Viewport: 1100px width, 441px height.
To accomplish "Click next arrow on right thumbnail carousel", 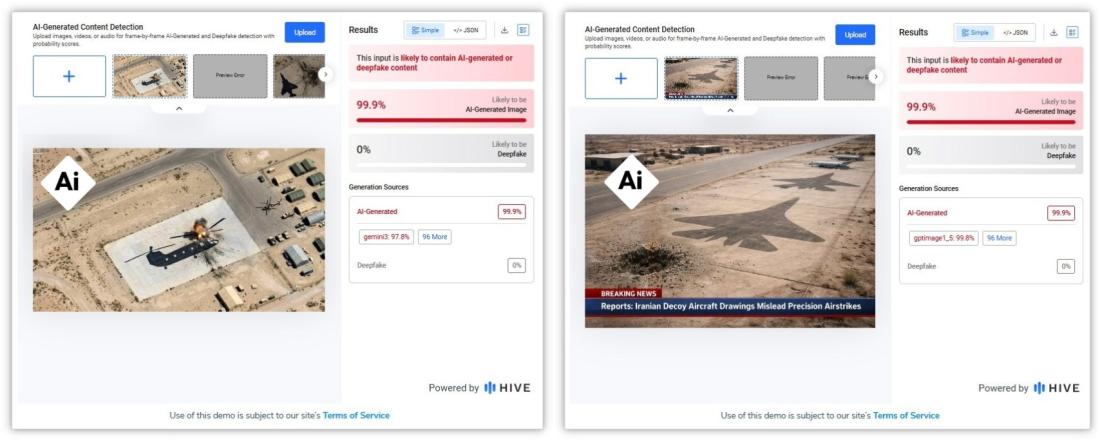I will click(x=876, y=76).
